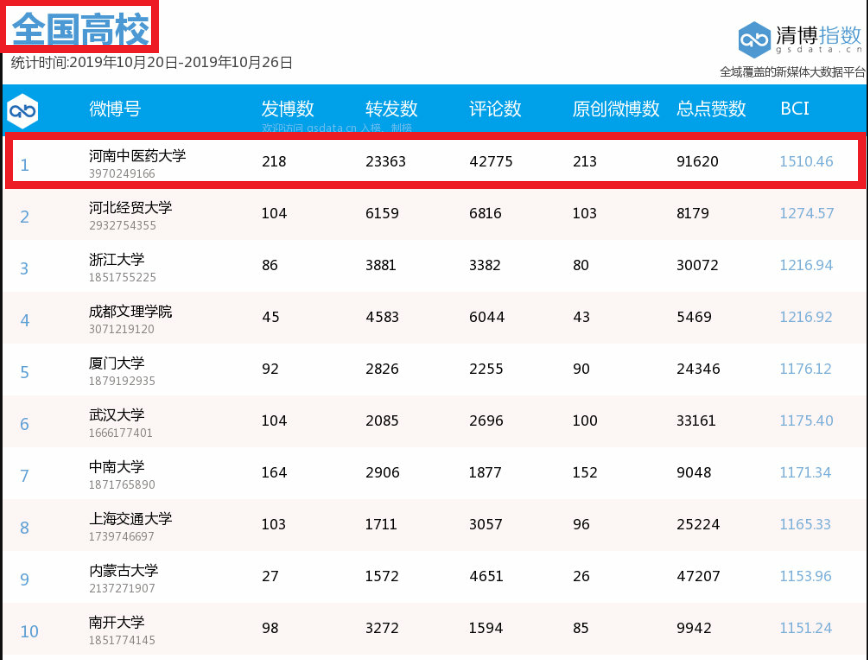Click the 内蒙古大学 account name
The image size is (868, 660).
[x=123, y=571]
